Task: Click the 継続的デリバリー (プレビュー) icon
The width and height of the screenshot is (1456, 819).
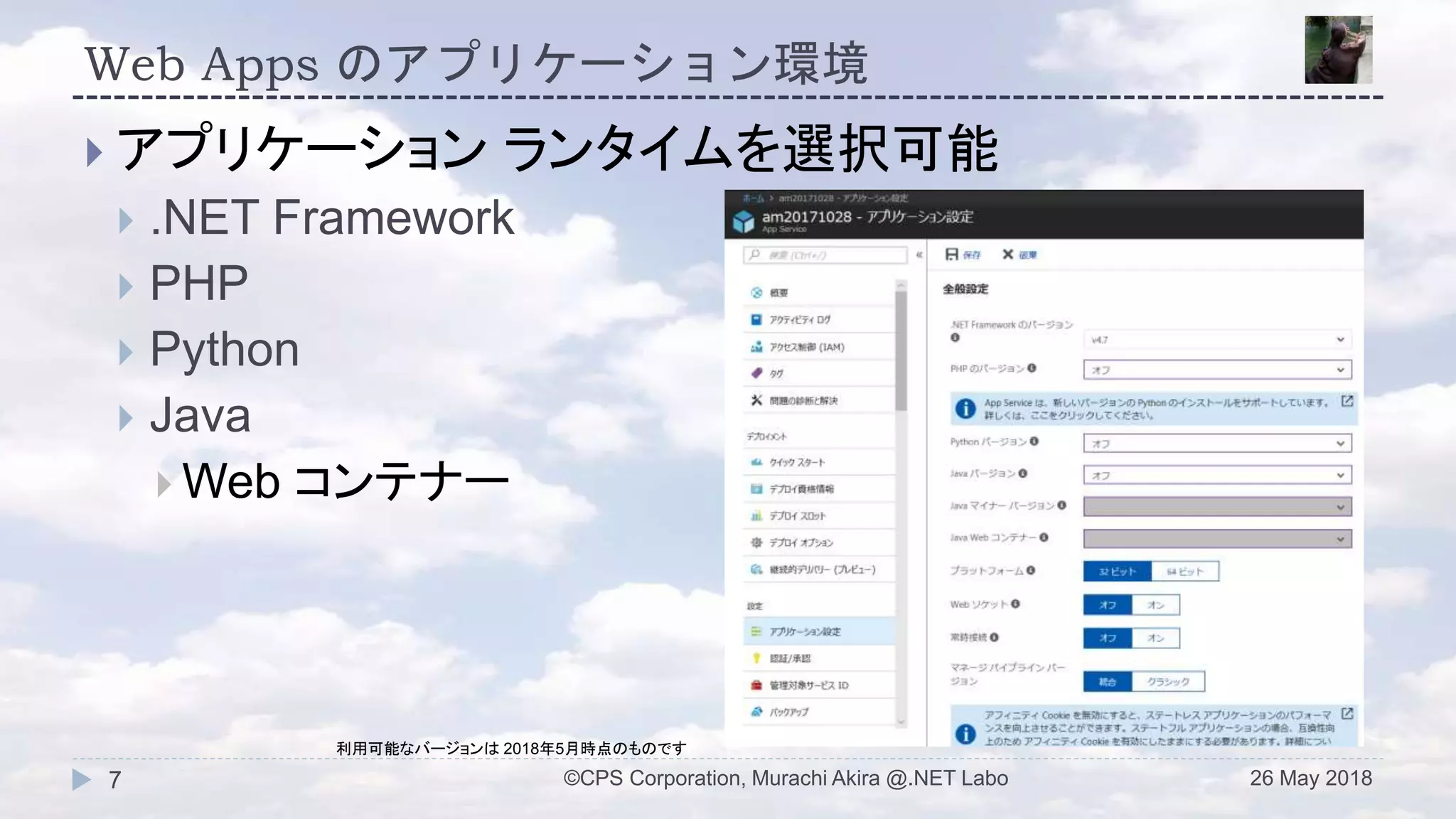Action: pos(756,569)
